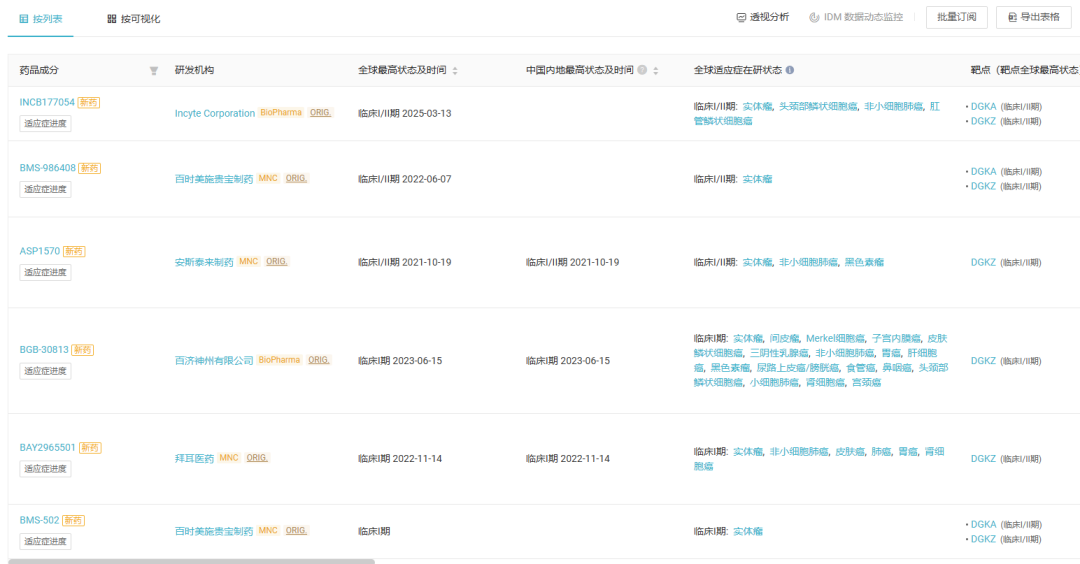The height and width of the screenshot is (564, 1080).
Task: Open filter icon in 药品成分 column header
Action: (154, 70)
